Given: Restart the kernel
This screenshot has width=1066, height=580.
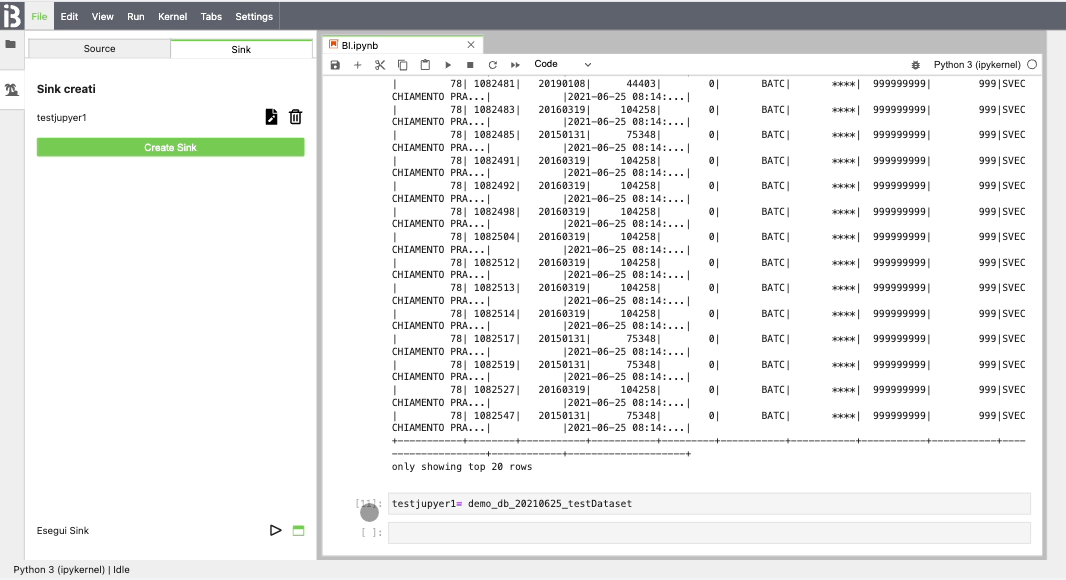Looking at the screenshot, I should (x=492, y=64).
